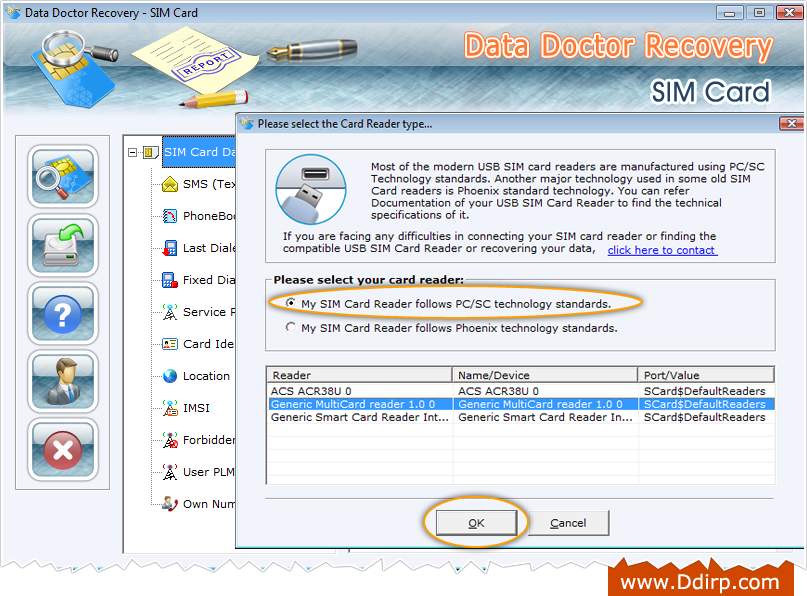
Task: Open the Service Provider tree item
Action: pos(209,312)
